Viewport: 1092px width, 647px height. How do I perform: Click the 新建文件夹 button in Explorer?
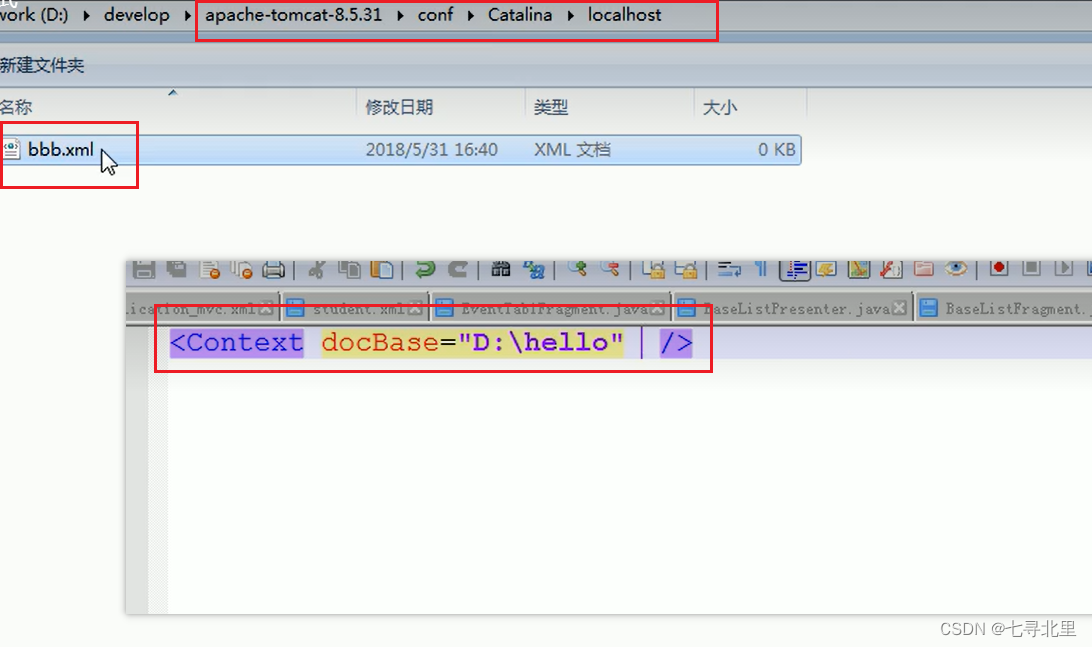(42, 65)
